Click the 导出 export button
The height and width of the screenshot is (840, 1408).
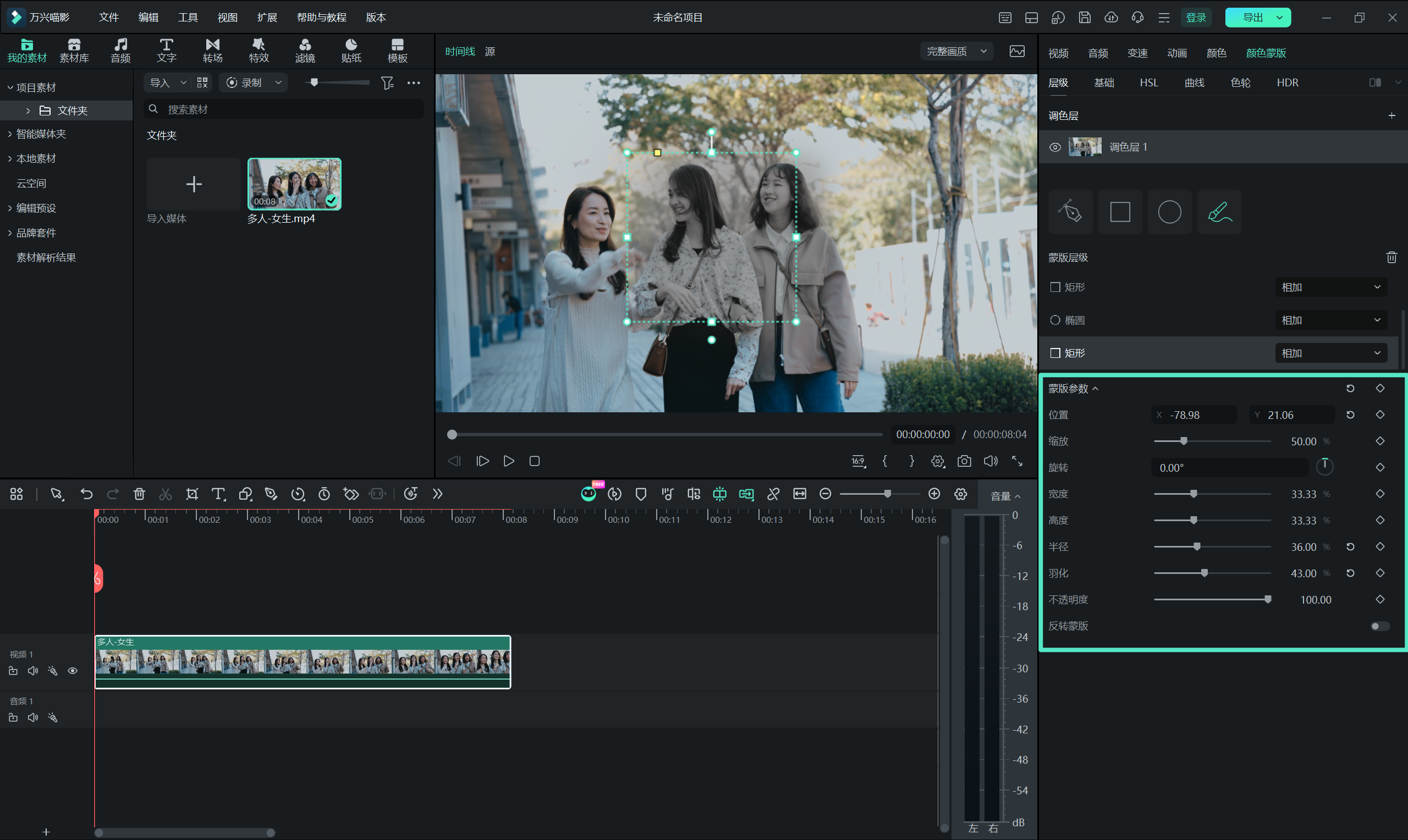point(1257,18)
